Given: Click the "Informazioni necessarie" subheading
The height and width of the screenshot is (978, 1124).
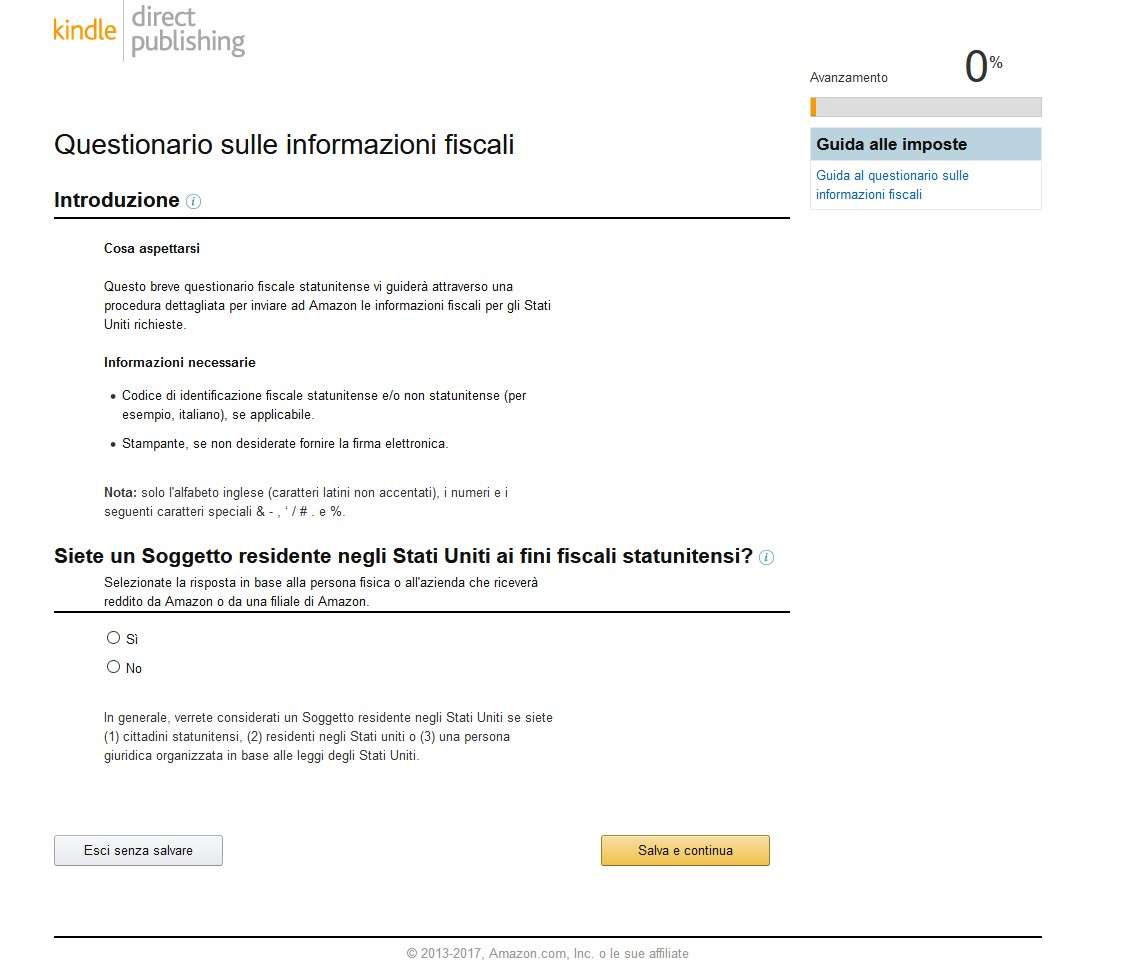Looking at the screenshot, I should click(179, 362).
